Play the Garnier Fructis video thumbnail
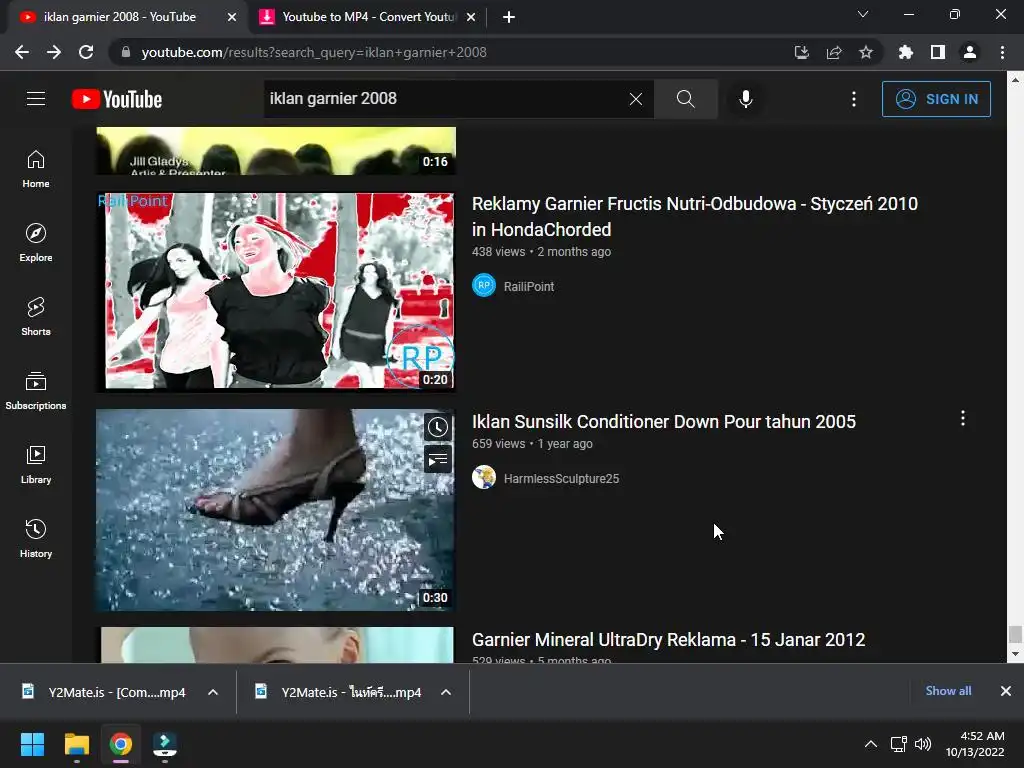Viewport: 1024px width, 768px height. tap(275, 291)
